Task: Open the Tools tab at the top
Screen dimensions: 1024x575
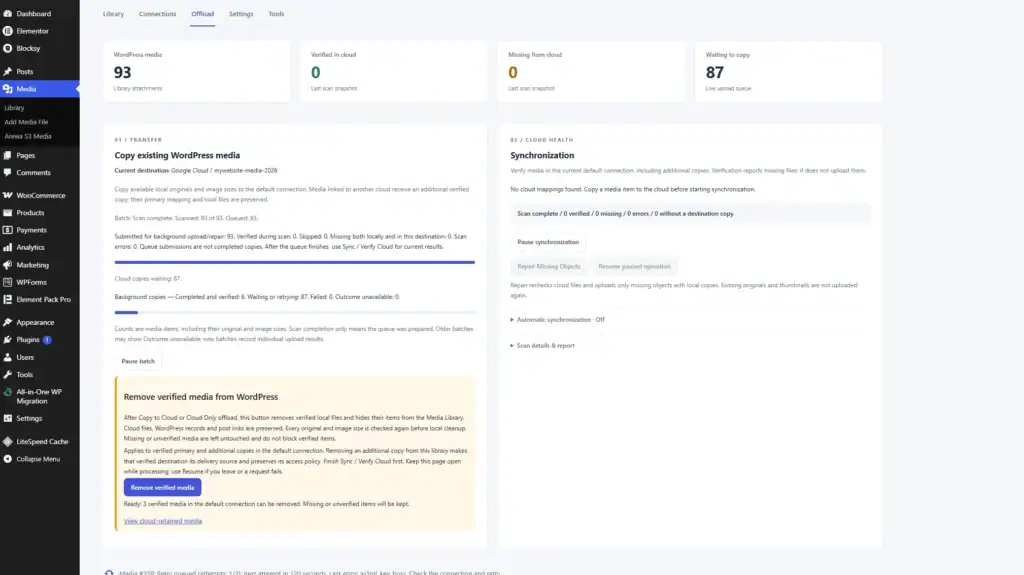Action: [x=276, y=14]
